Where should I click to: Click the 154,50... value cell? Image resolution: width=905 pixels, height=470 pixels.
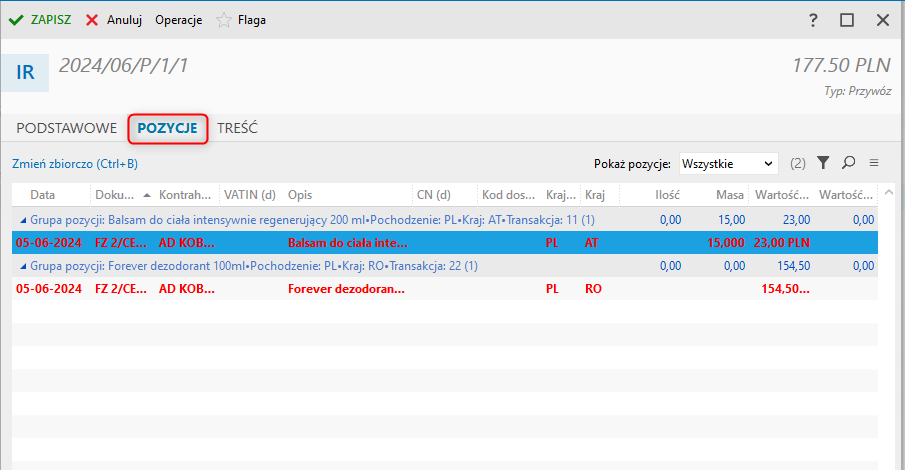pyautogui.click(x=785, y=289)
